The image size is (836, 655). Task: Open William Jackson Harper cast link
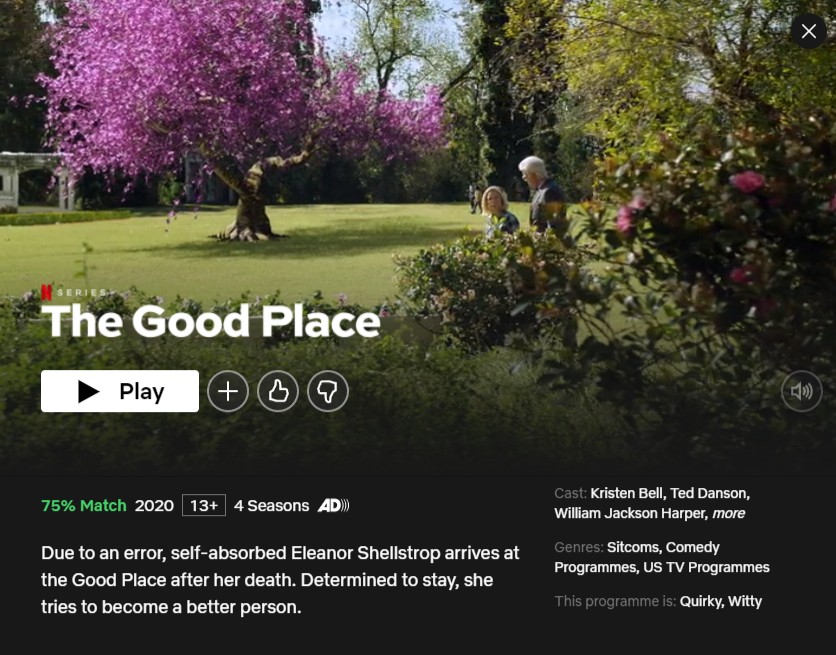point(630,513)
